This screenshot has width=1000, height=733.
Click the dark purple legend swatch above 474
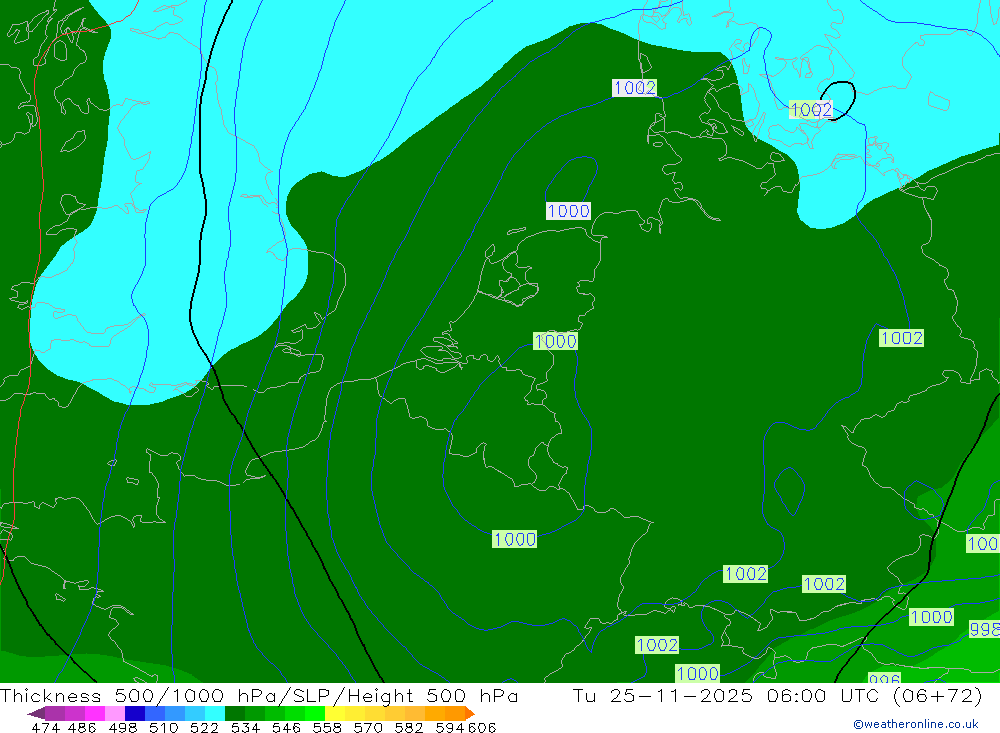click(35, 713)
